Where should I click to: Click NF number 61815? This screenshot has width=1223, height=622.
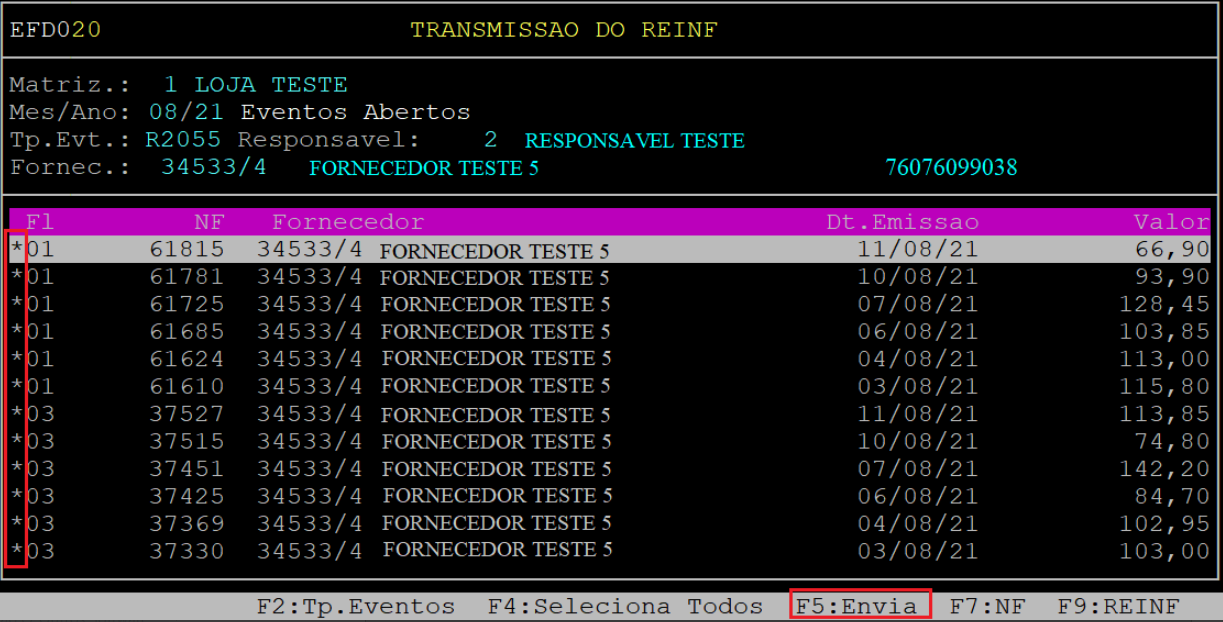pos(187,249)
